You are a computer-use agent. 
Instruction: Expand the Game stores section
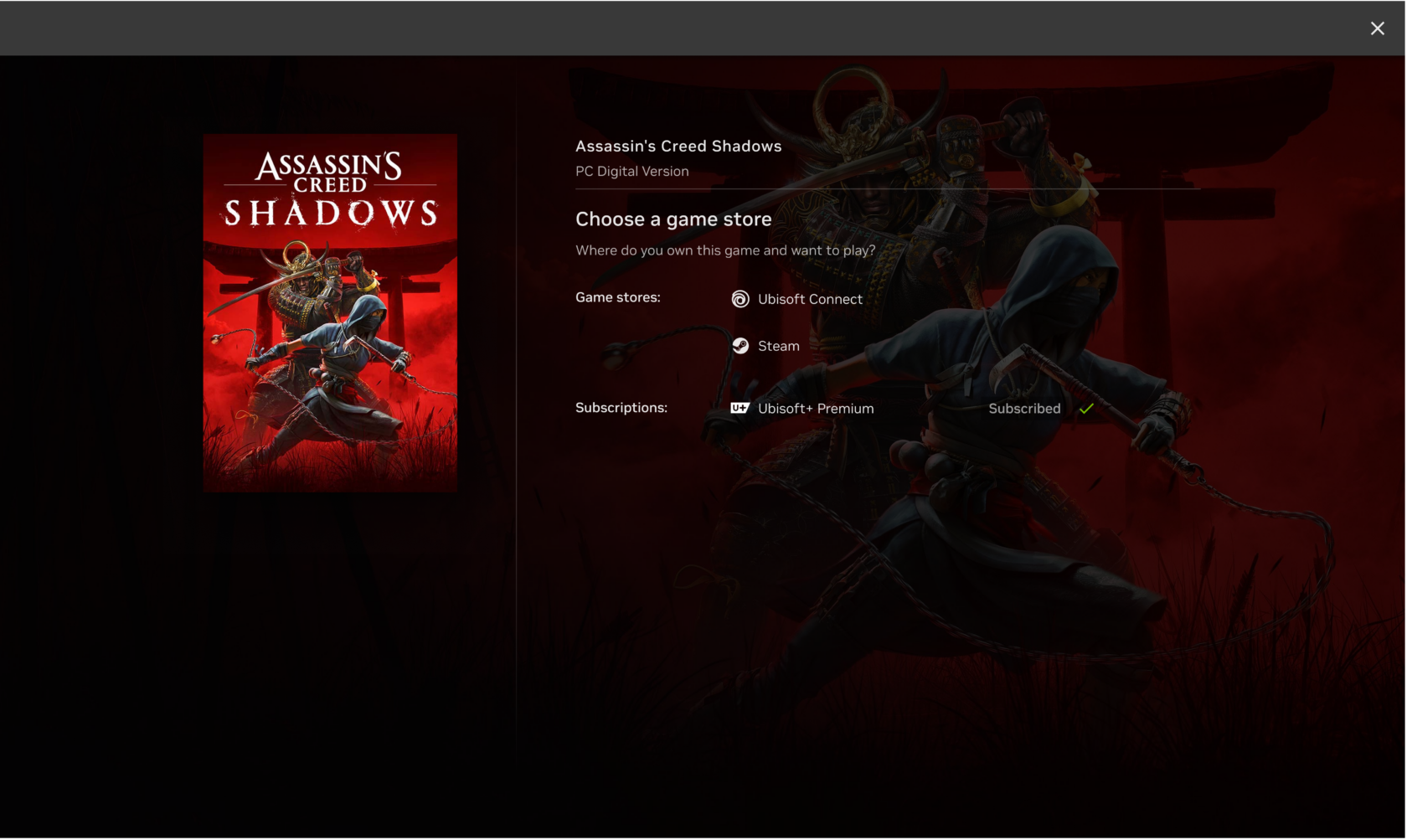pos(617,297)
